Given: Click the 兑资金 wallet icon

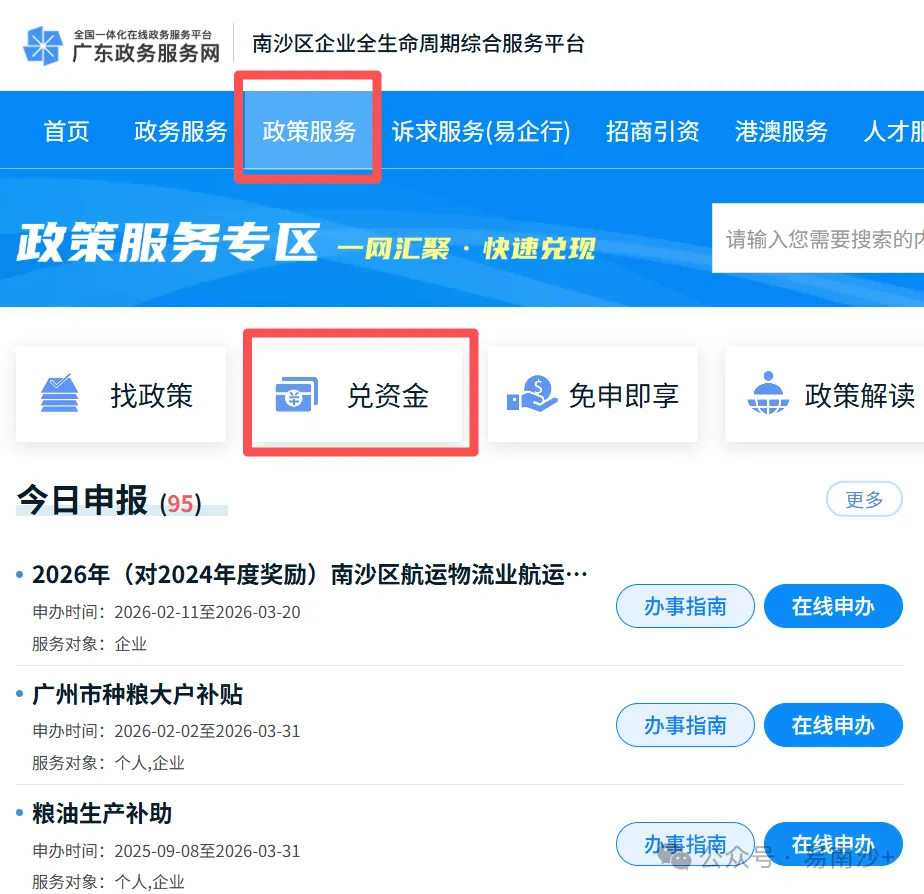Looking at the screenshot, I should coord(296,394).
